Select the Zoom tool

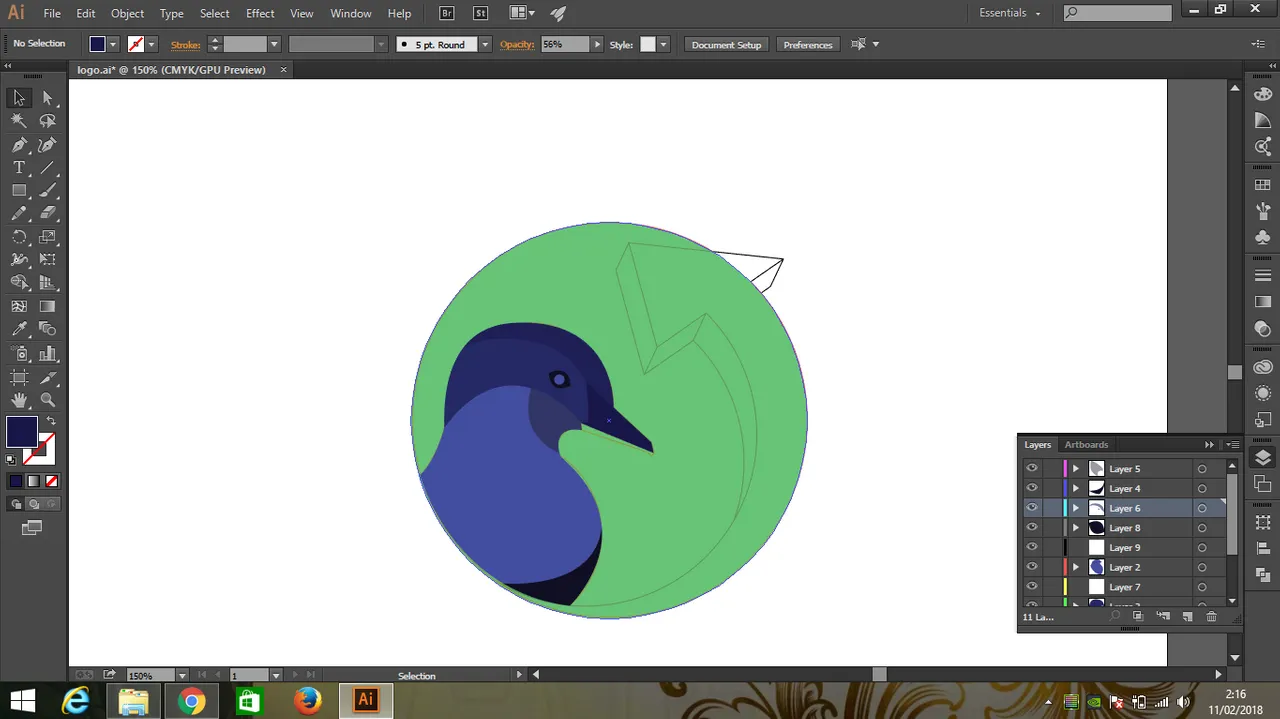tap(47, 400)
